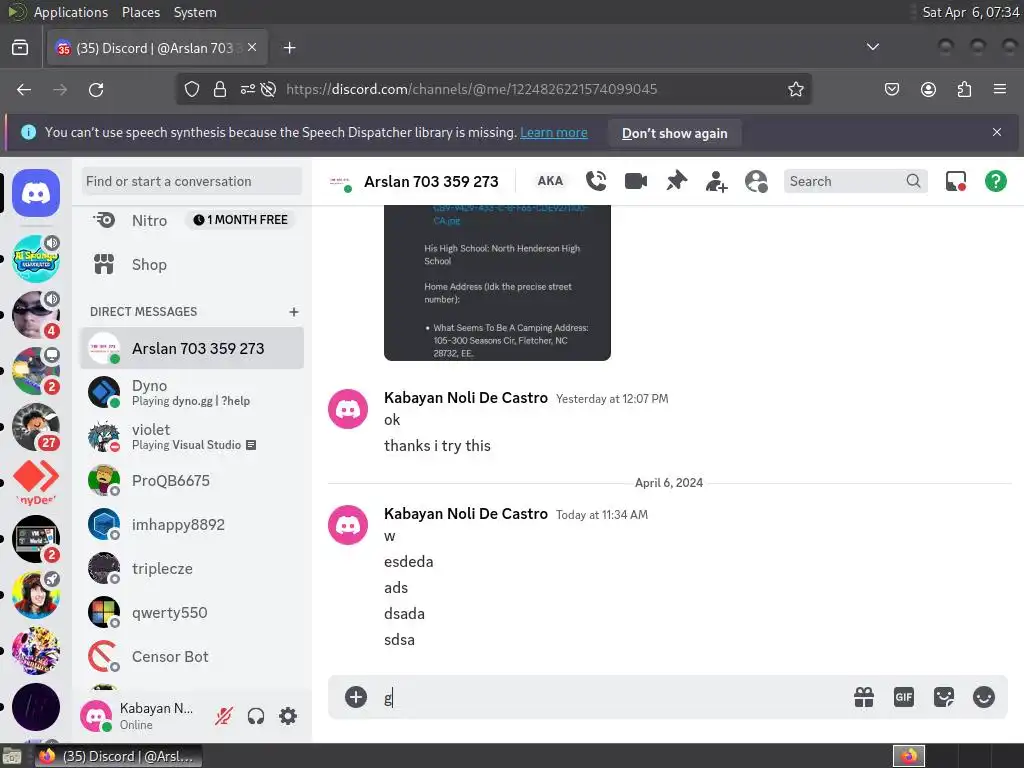1024x768 pixels.
Task: Click the site padlock icon
Action: [219, 89]
